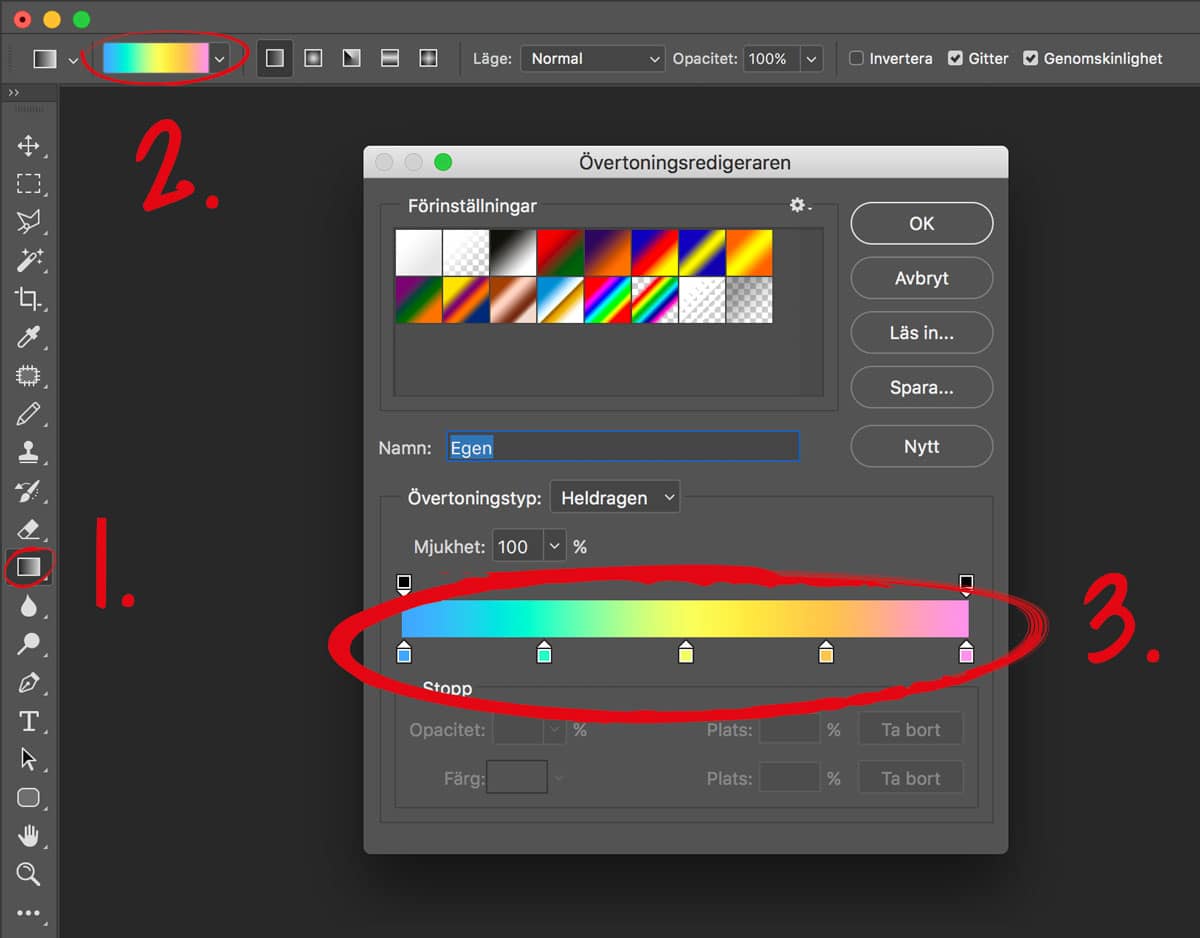Select the Blur drop tool
The width and height of the screenshot is (1200, 938).
(28, 606)
